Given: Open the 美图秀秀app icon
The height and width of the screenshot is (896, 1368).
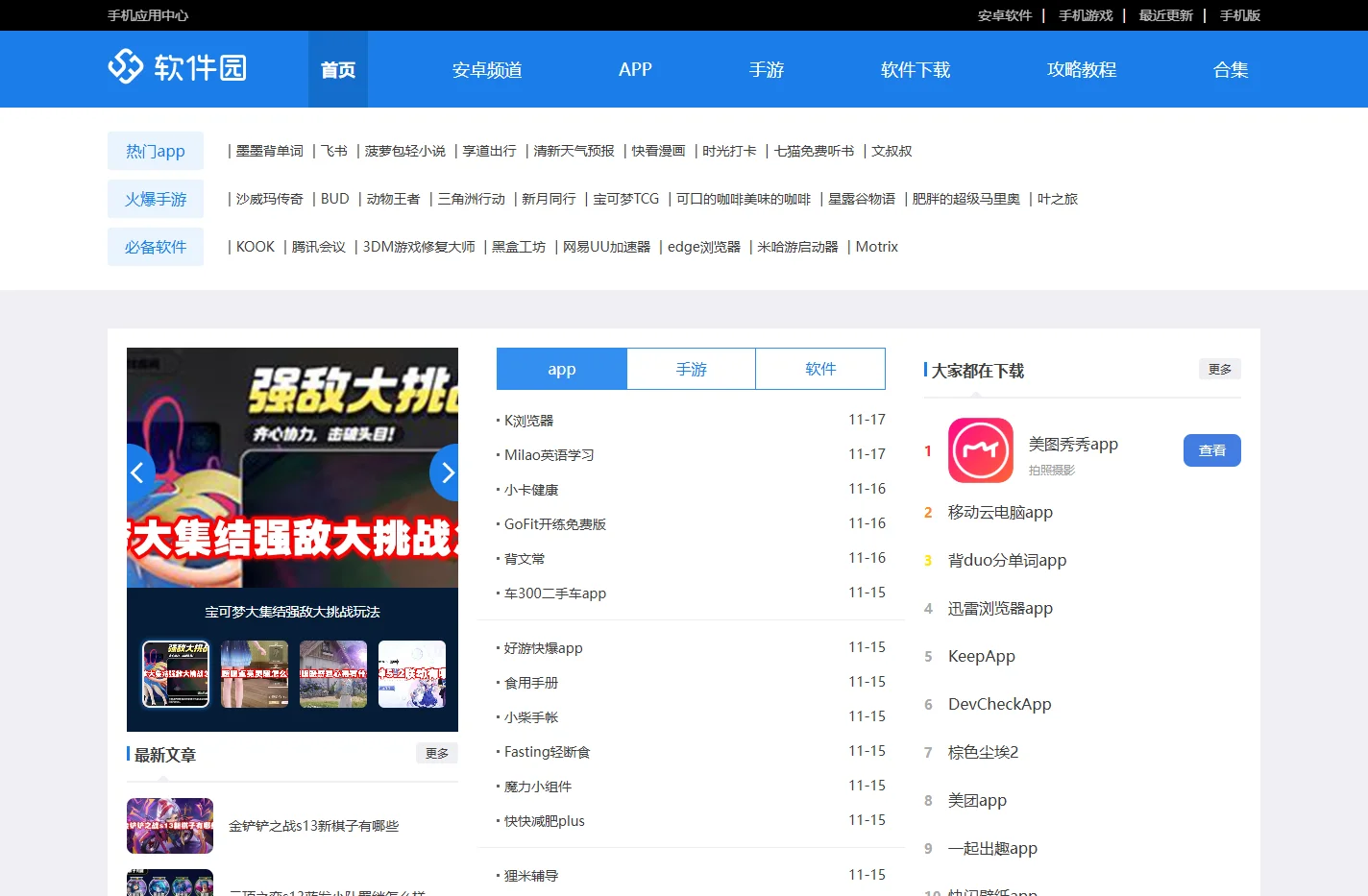Looking at the screenshot, I should point(981,450).
